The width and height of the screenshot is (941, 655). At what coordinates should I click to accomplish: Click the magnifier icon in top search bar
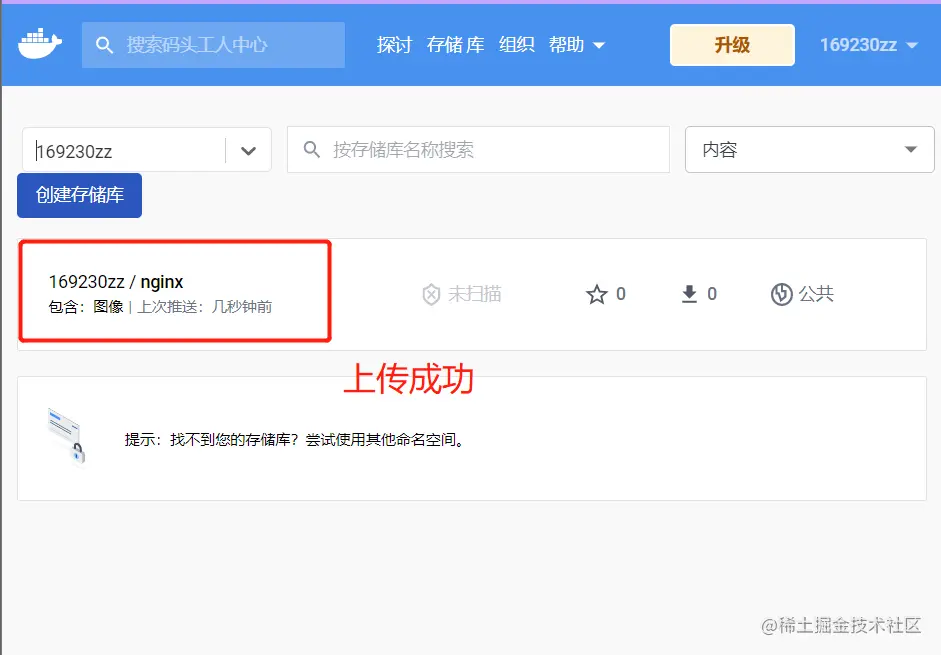click(x=104, y=44)
